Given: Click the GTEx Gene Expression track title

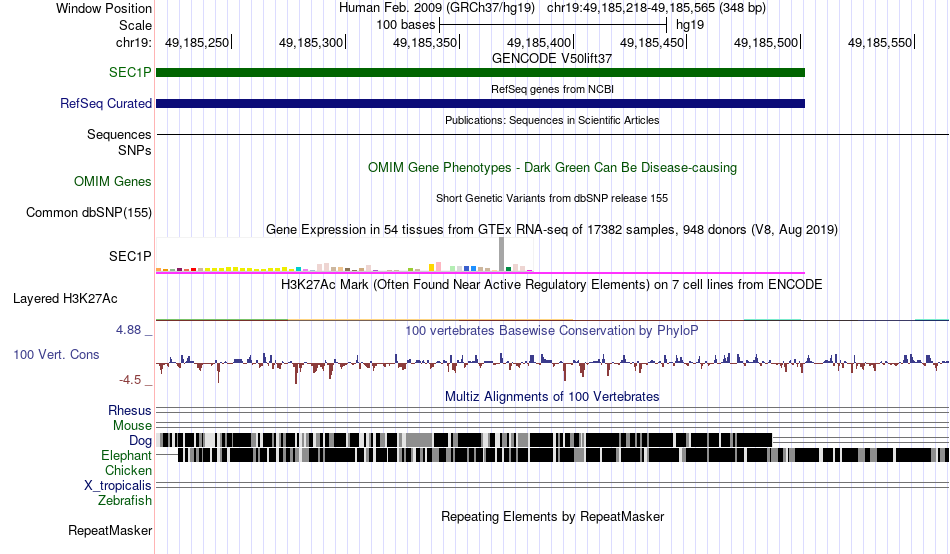Looking at the screenshot, I should pyautogui.click(x=552, y=230).
